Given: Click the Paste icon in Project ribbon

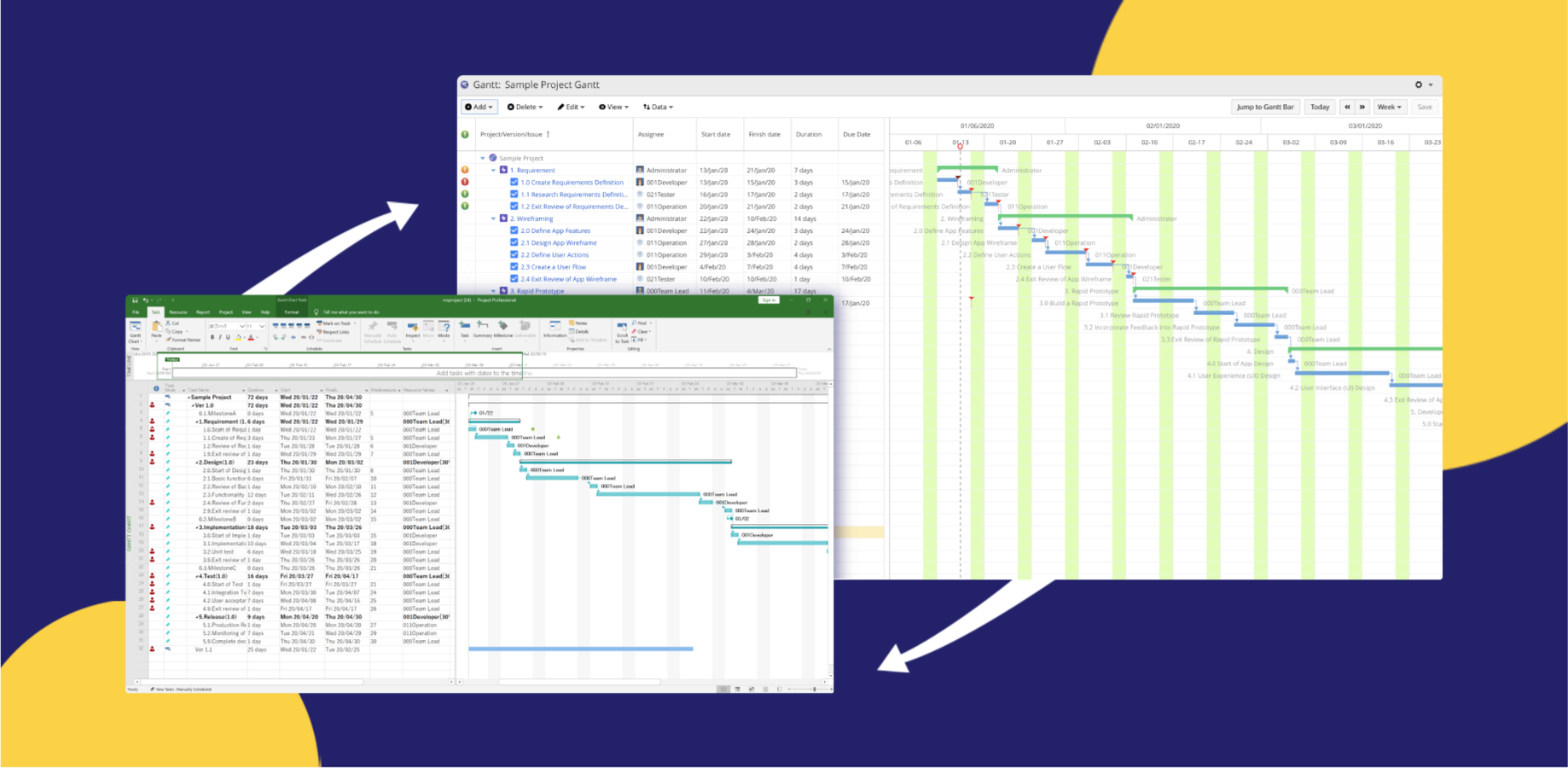Looking at the screenshot, I should pyautogui.click(x=156, y=330).
